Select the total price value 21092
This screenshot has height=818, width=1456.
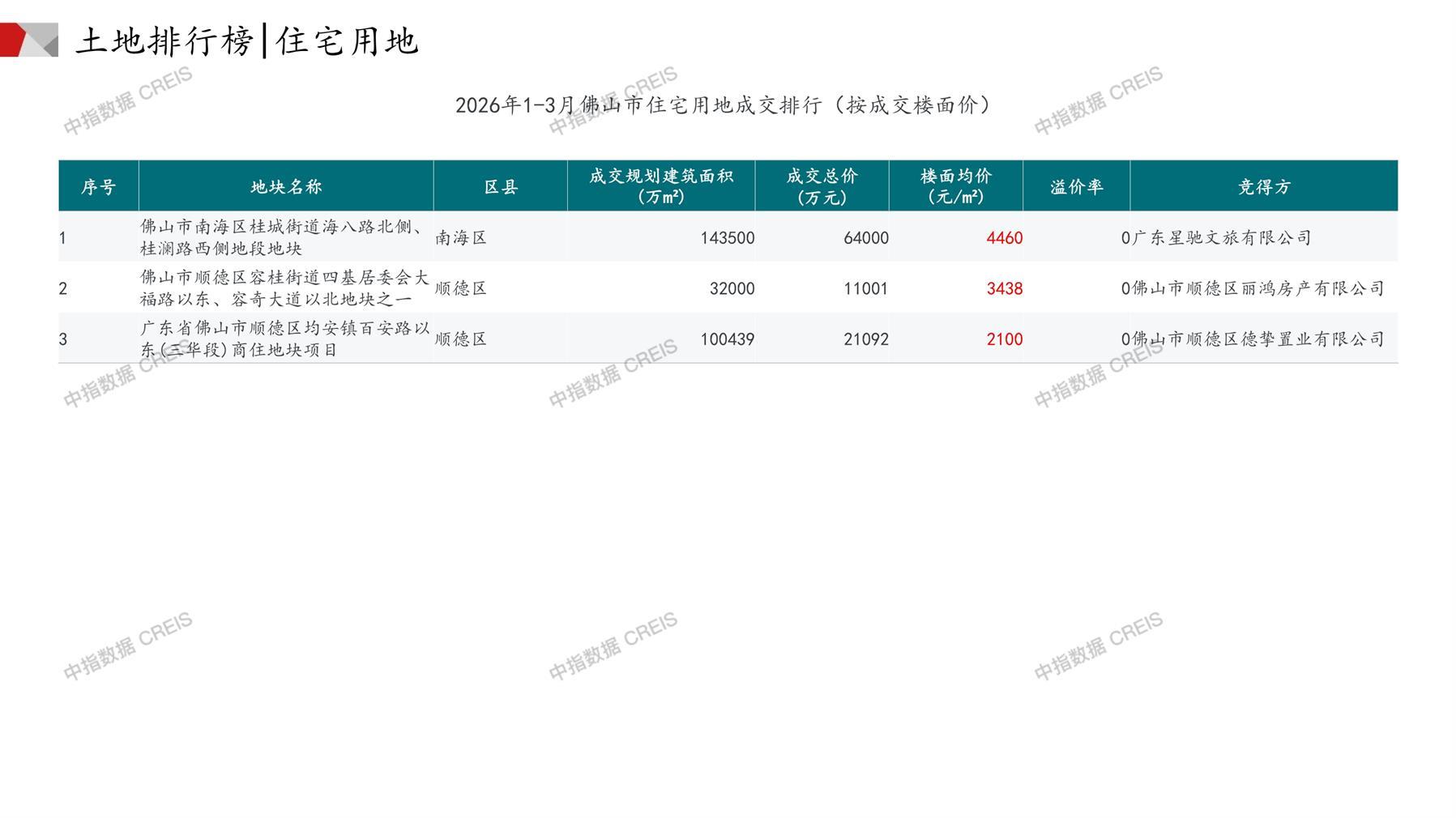pos(865,339)
